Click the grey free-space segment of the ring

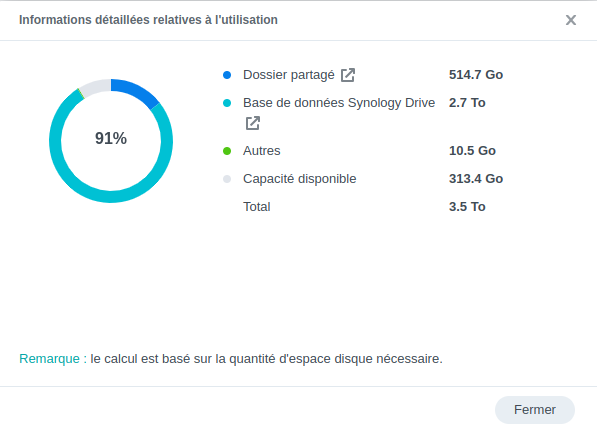[x=95, y=87]
